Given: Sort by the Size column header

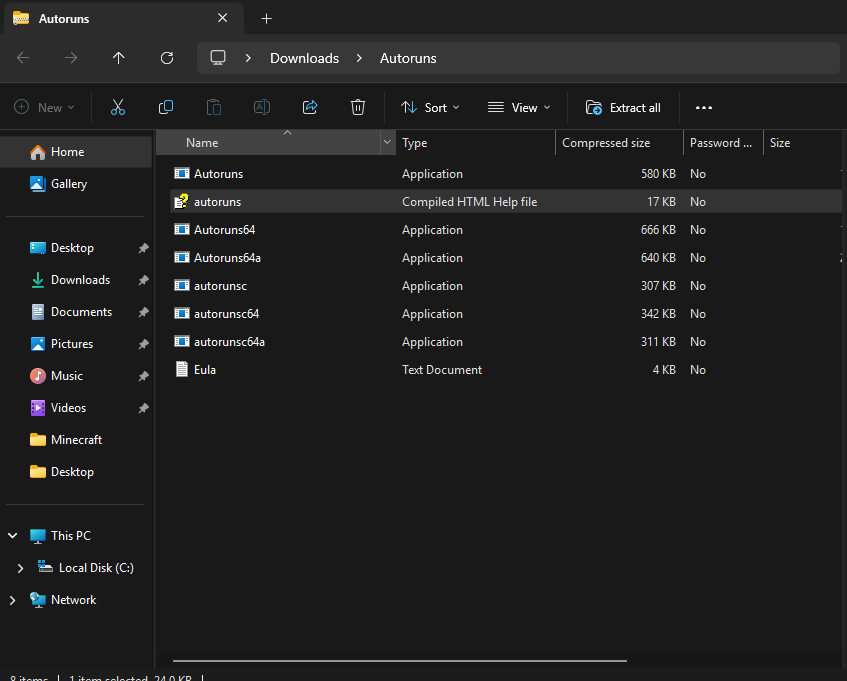Looking at the screenshot, I should pyautogui.click(x=805, y=143).
